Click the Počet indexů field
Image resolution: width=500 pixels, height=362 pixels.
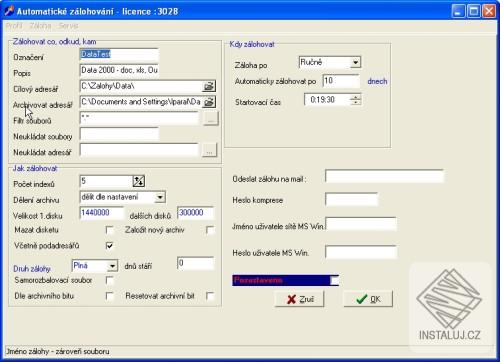[x=106, y=181]
